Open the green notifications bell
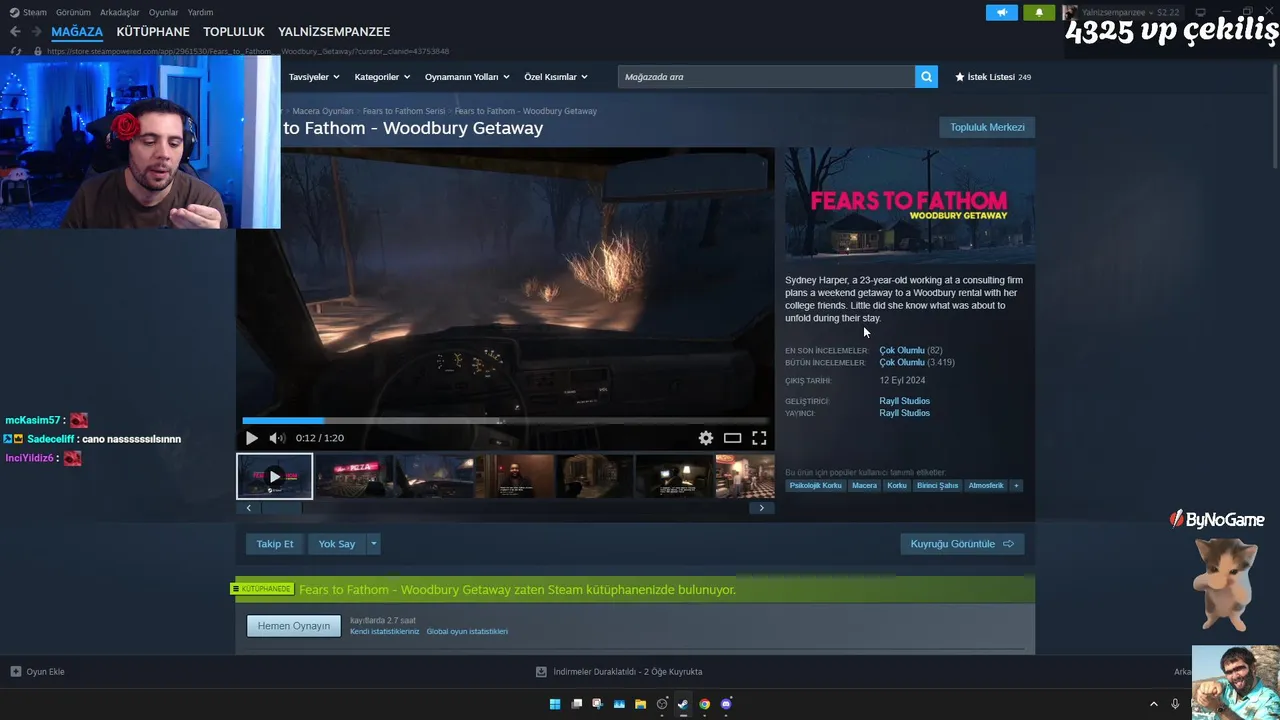This screenshot has width=1280, height=720. pyautogui.click(x=1039, y=13)
